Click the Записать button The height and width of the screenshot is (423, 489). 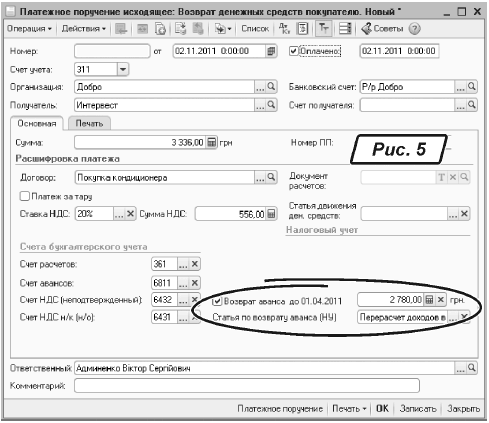coord(418,408)
